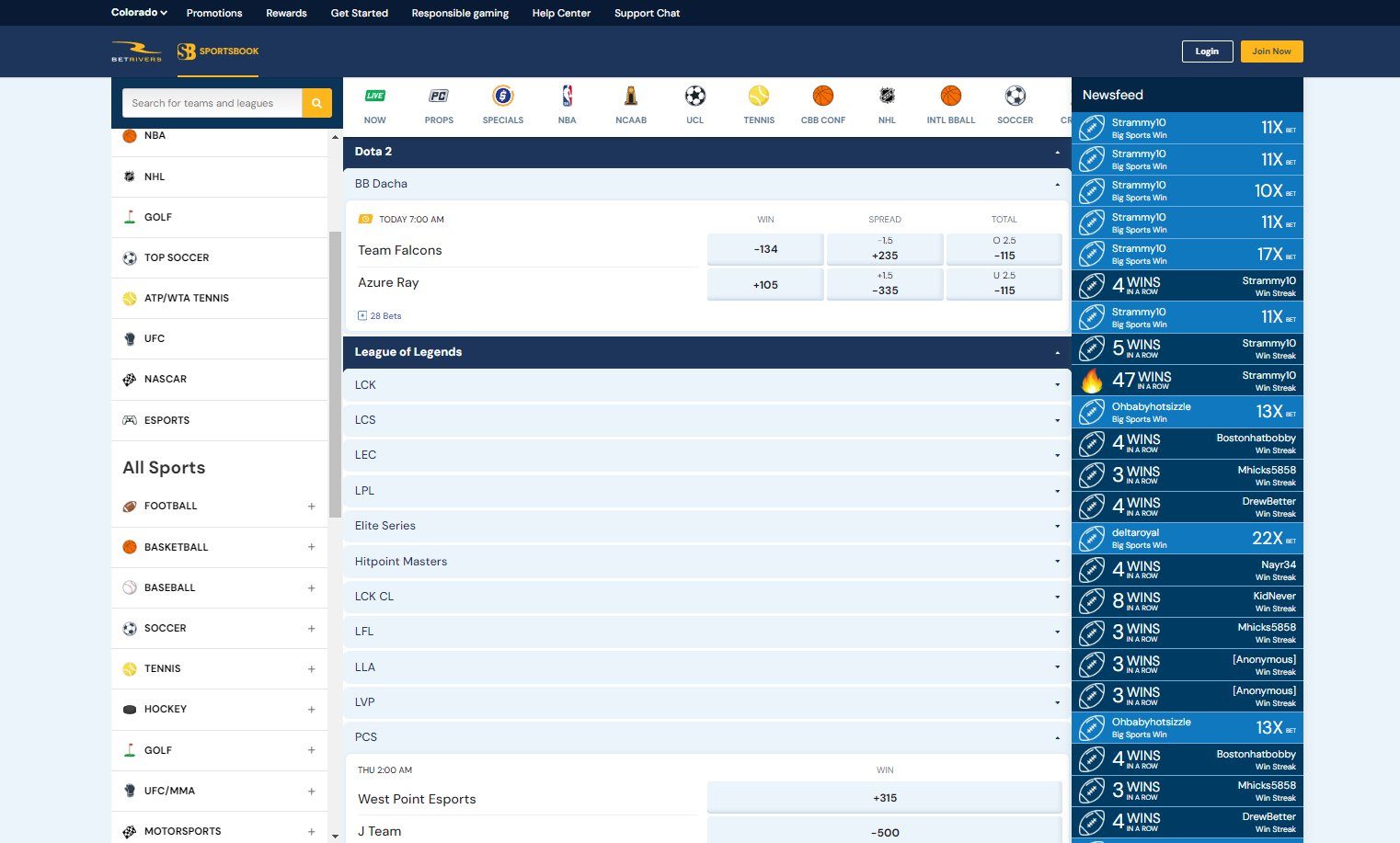
Task: Select the NHL icon in top sports bar
Action: tap(887, 96)
